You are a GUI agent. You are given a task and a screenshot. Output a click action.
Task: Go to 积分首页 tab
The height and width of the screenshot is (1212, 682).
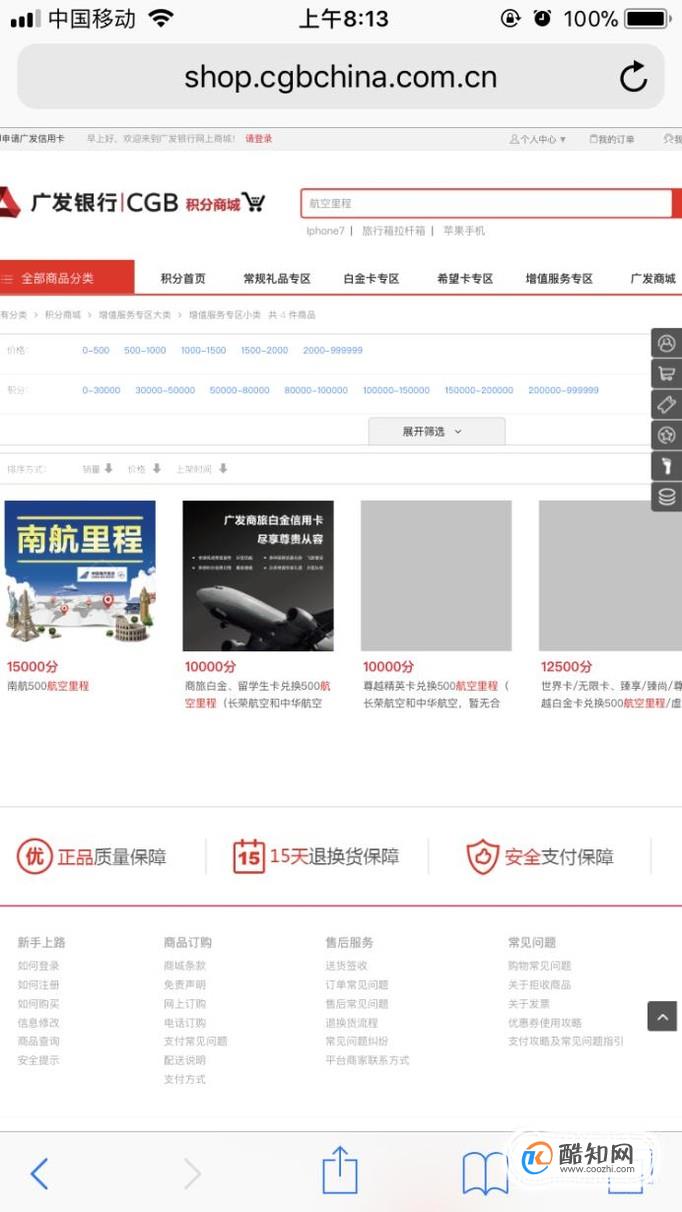click(x=183, y=279)
